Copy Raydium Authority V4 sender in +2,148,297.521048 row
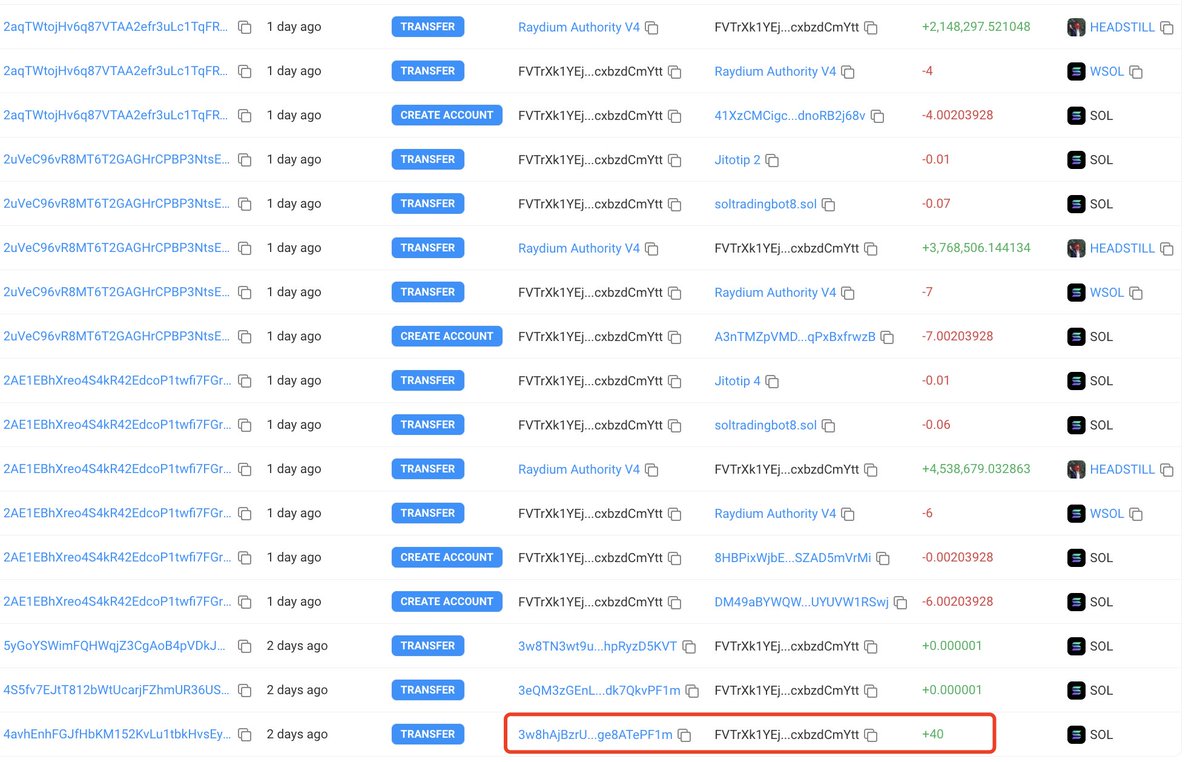The height and width of the screenshot is (762, 1200). 652,28
